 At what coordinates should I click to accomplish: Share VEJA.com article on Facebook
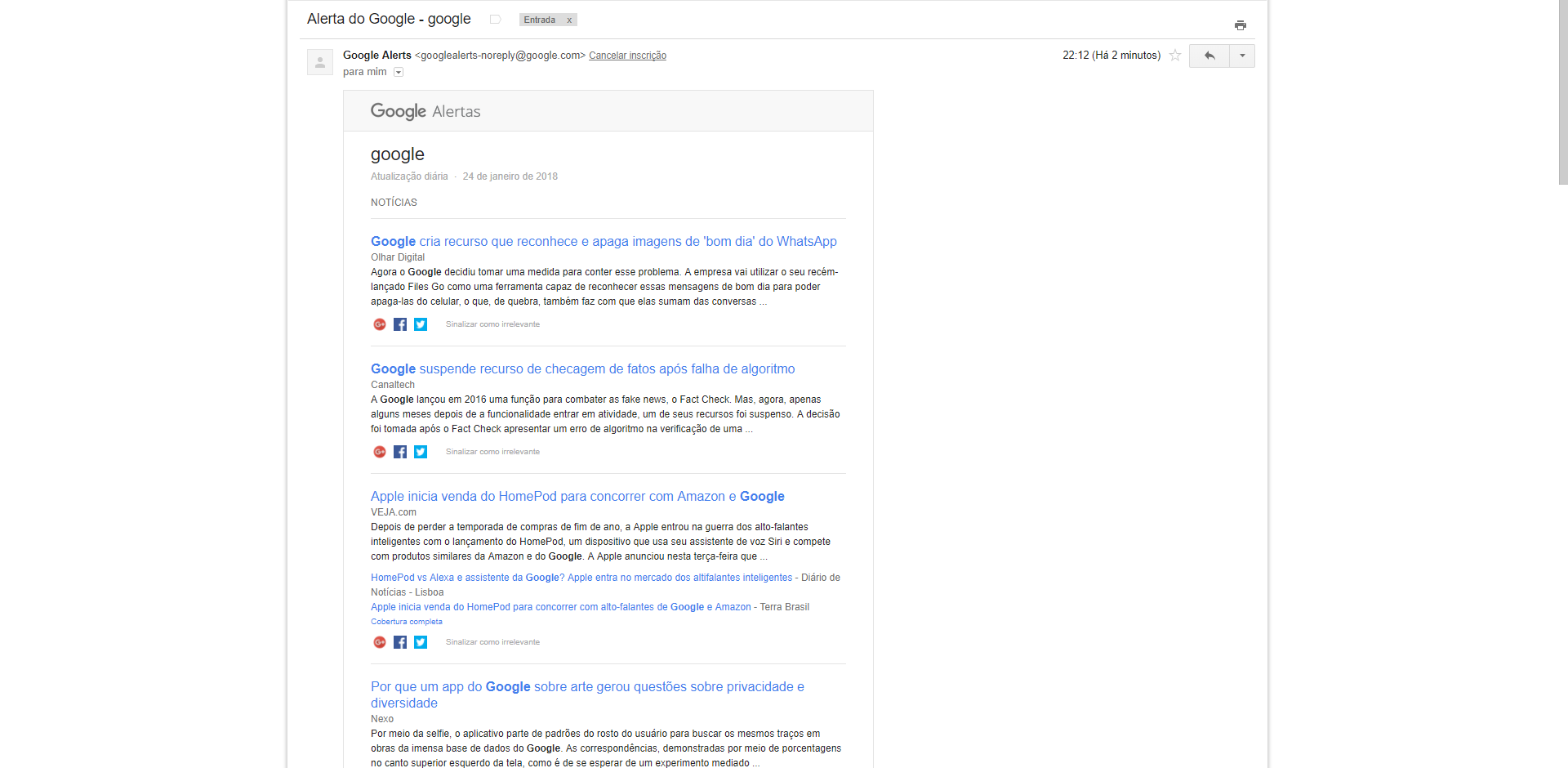[x=400, y=642]
